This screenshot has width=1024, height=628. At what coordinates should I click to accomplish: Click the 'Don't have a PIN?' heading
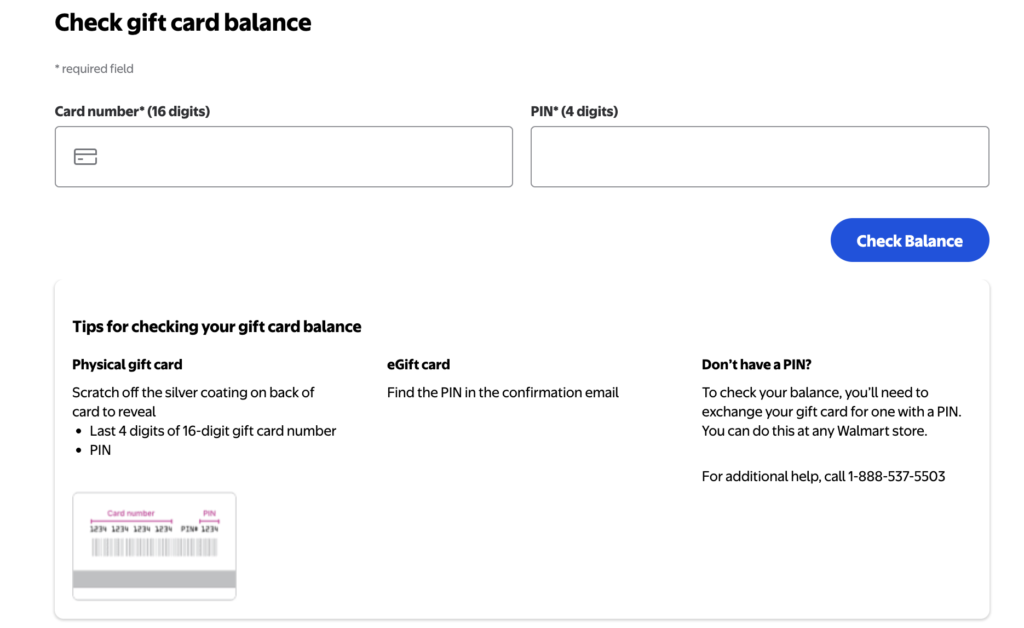pyautogui.click(x=757, y=365)
